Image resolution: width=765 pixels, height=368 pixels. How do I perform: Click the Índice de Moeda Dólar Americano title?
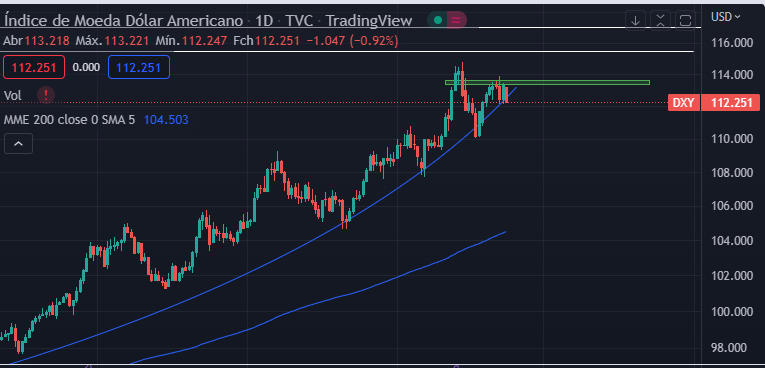coord(123,20)
